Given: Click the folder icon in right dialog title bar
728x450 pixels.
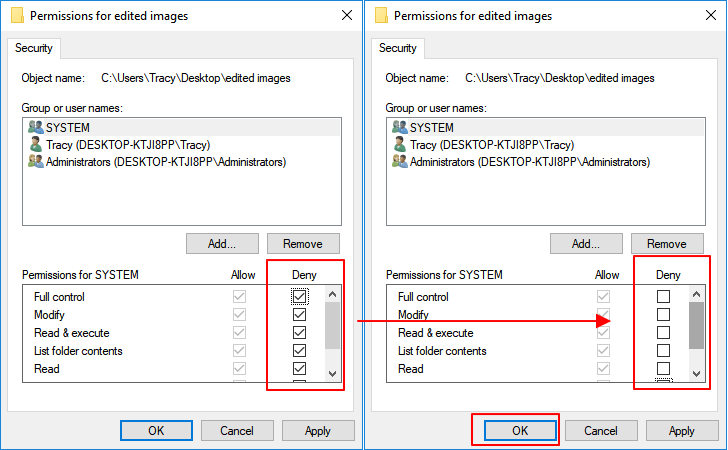Looking at the screenshot, I should coord(380,16).
